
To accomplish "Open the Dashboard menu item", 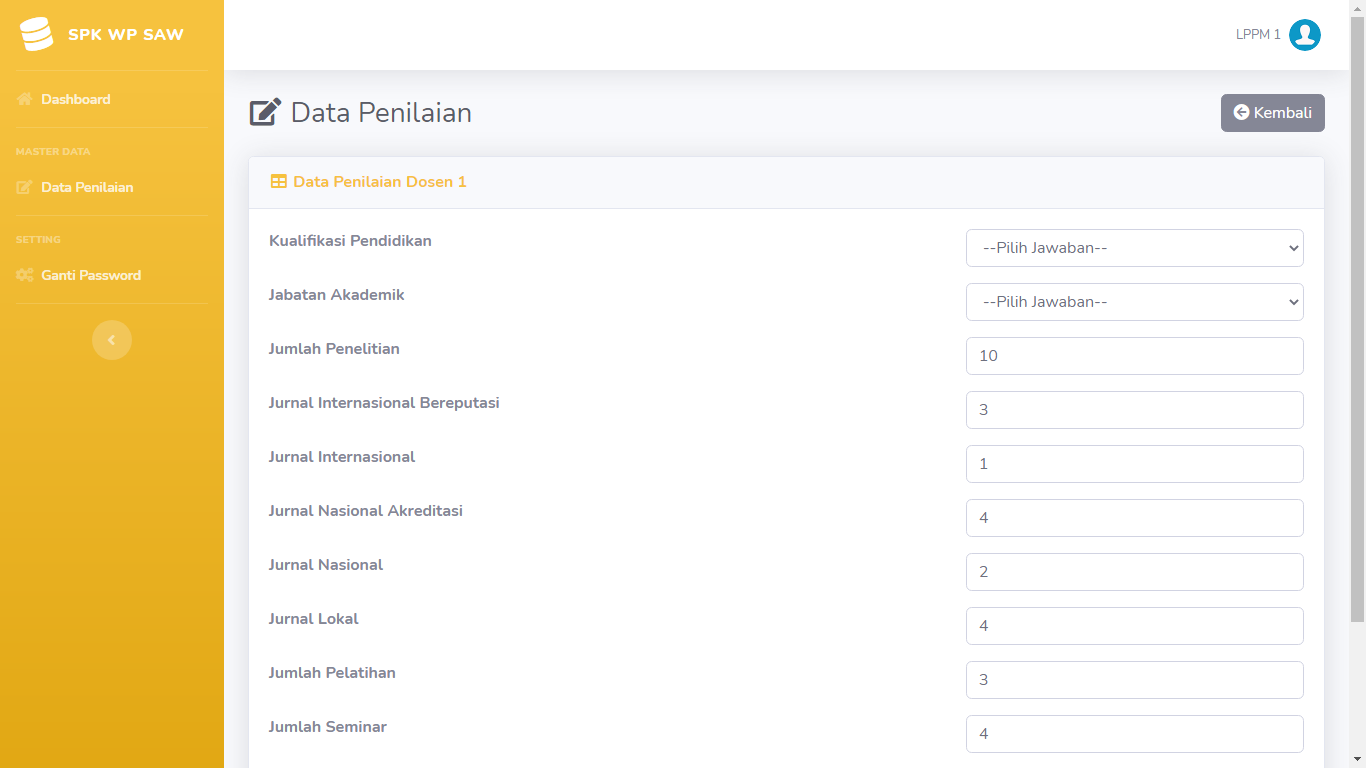I will [x=76, y=99].
